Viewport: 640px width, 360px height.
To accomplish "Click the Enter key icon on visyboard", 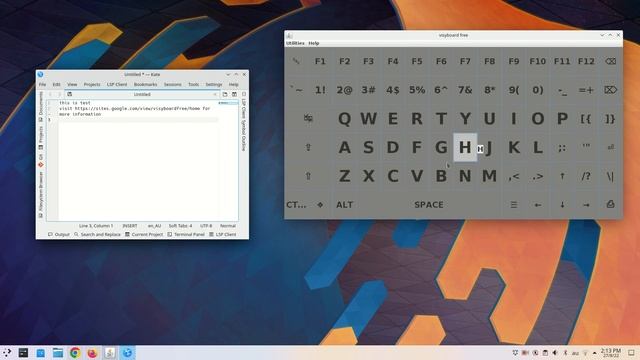I will tap(610, 147).
